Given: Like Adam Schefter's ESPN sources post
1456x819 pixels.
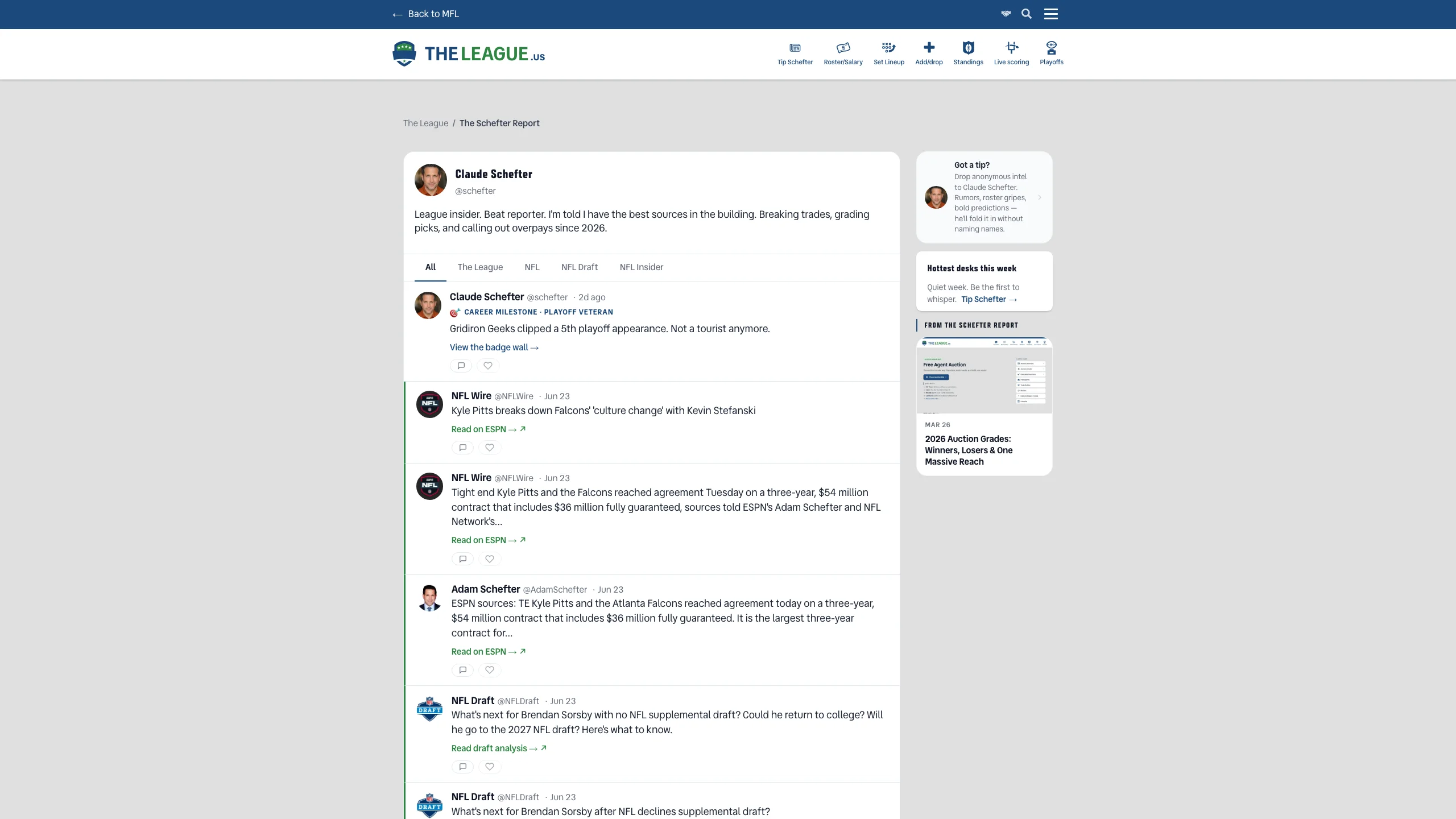Looking at the screenshot, I should click(x=490, y=670).
